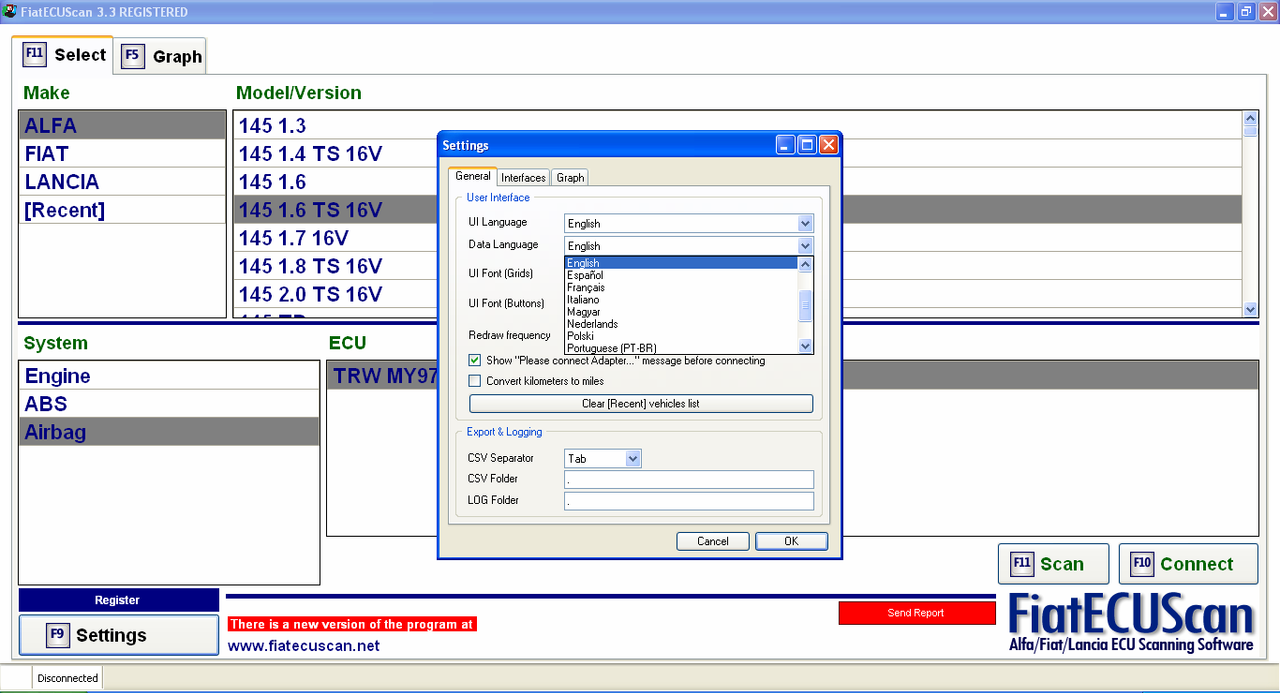The width and height of the screenshot is (1280, 693).
Task: Switch to the Graph tab
Action: click(x=161, y=56)
